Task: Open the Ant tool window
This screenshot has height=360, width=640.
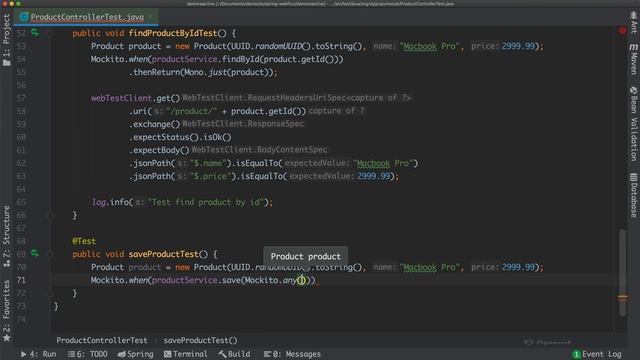Action: tap(633, 22)
